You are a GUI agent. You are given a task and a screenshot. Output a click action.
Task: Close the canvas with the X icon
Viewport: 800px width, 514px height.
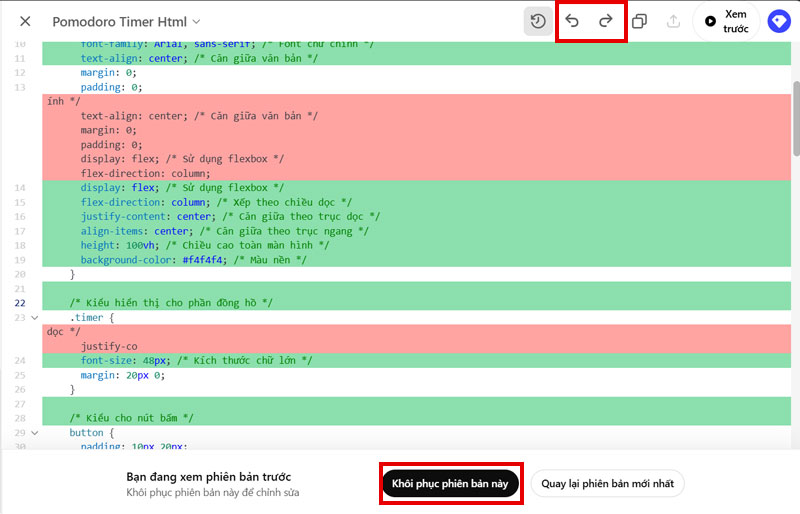[25, 21]
